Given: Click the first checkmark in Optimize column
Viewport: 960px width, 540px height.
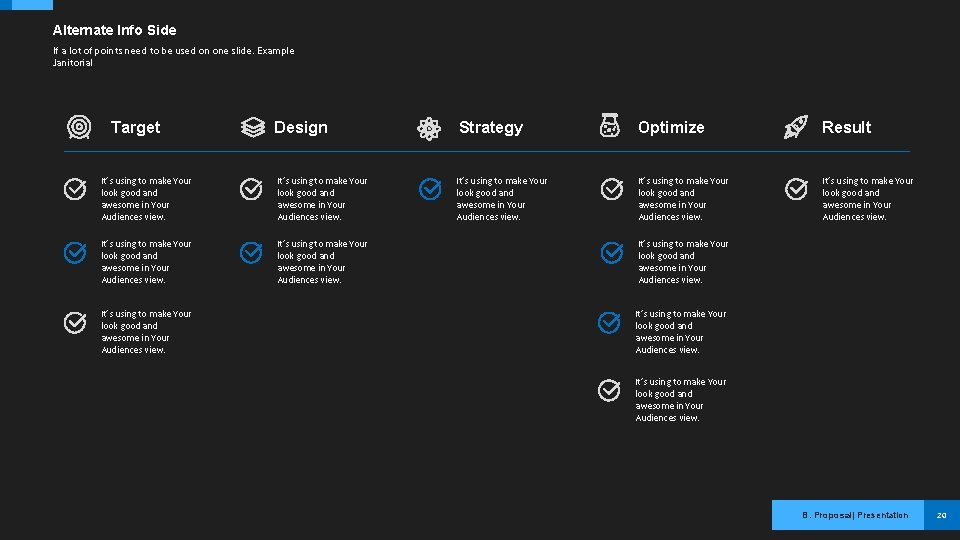Looking at the screenshot, I should pos(611,189).
